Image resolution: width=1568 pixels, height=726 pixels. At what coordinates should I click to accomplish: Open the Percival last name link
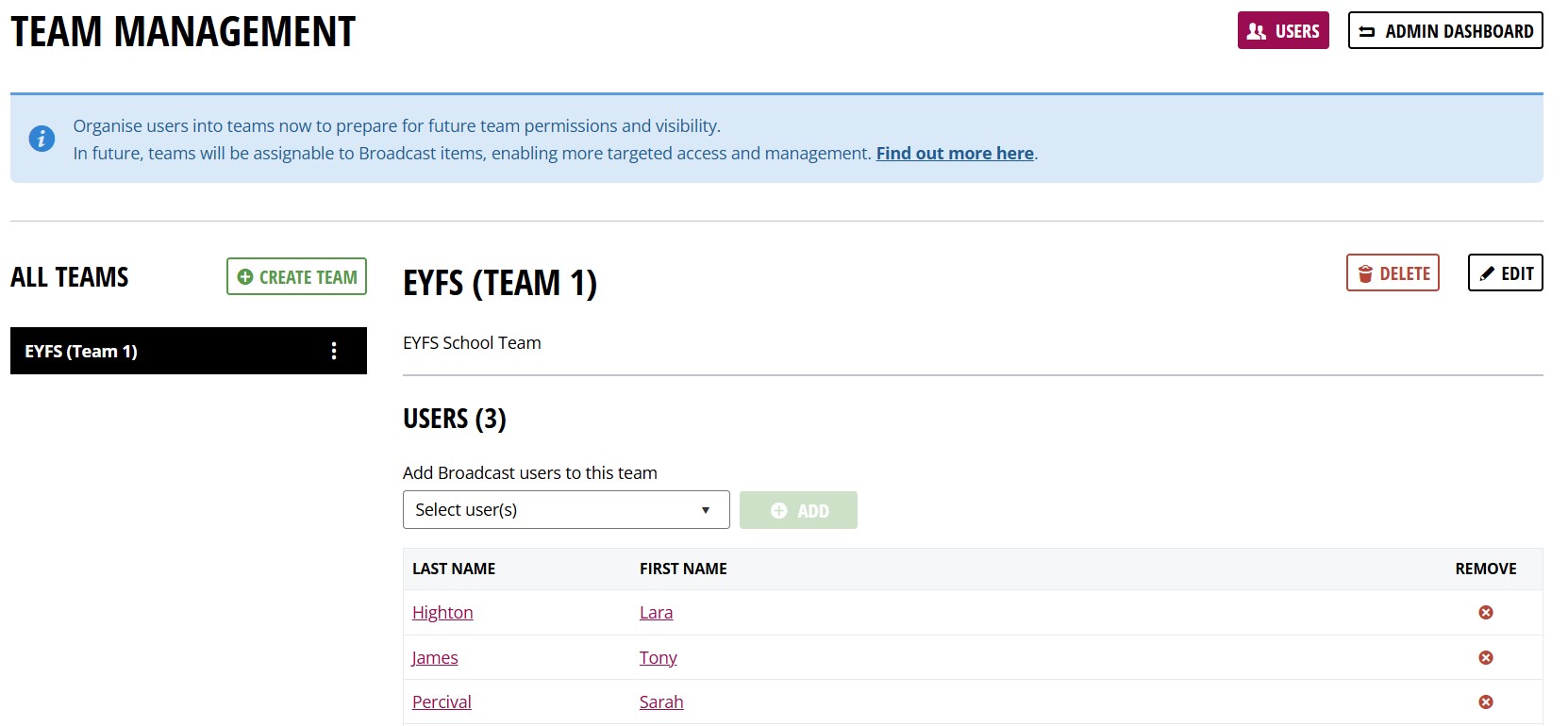click(442, 702)
